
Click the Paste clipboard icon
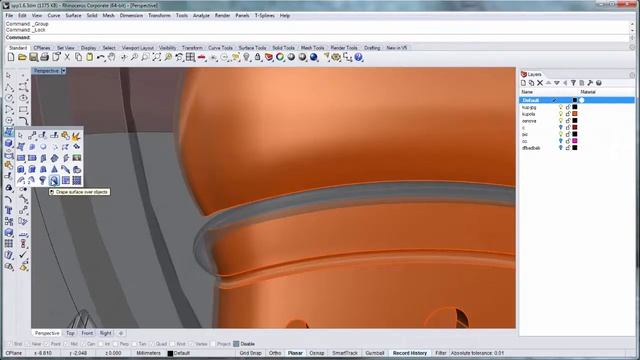click(89, 58)
